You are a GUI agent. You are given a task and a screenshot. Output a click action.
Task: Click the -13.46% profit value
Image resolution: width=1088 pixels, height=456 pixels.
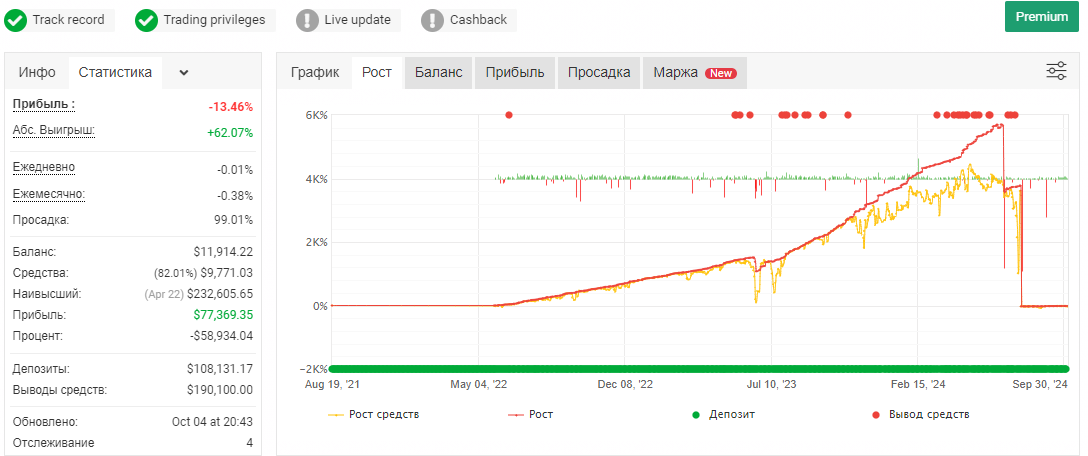point(230,107)
